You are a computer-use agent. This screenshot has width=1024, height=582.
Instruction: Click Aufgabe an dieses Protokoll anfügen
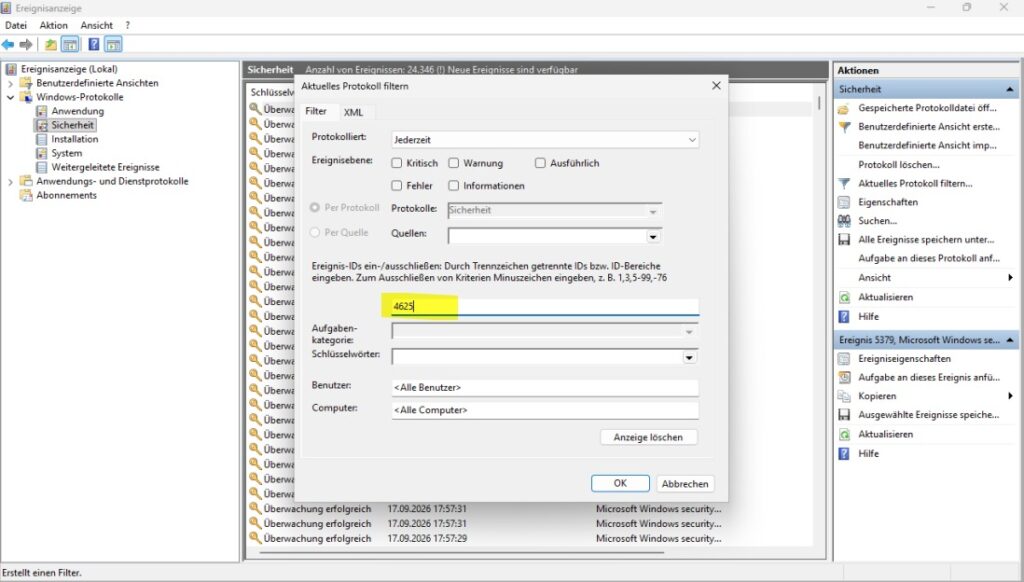click(x=929, y=259)
